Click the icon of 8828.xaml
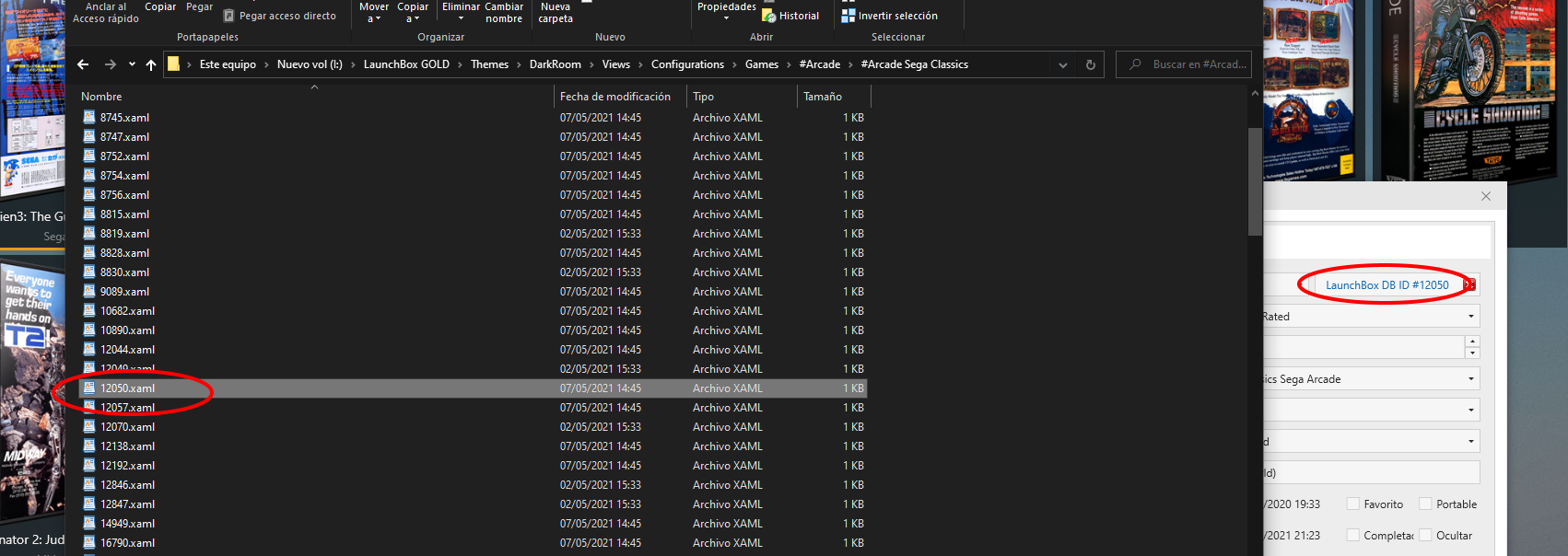Viewport: 1568px width, 556px height. click(x=89, y=252)
